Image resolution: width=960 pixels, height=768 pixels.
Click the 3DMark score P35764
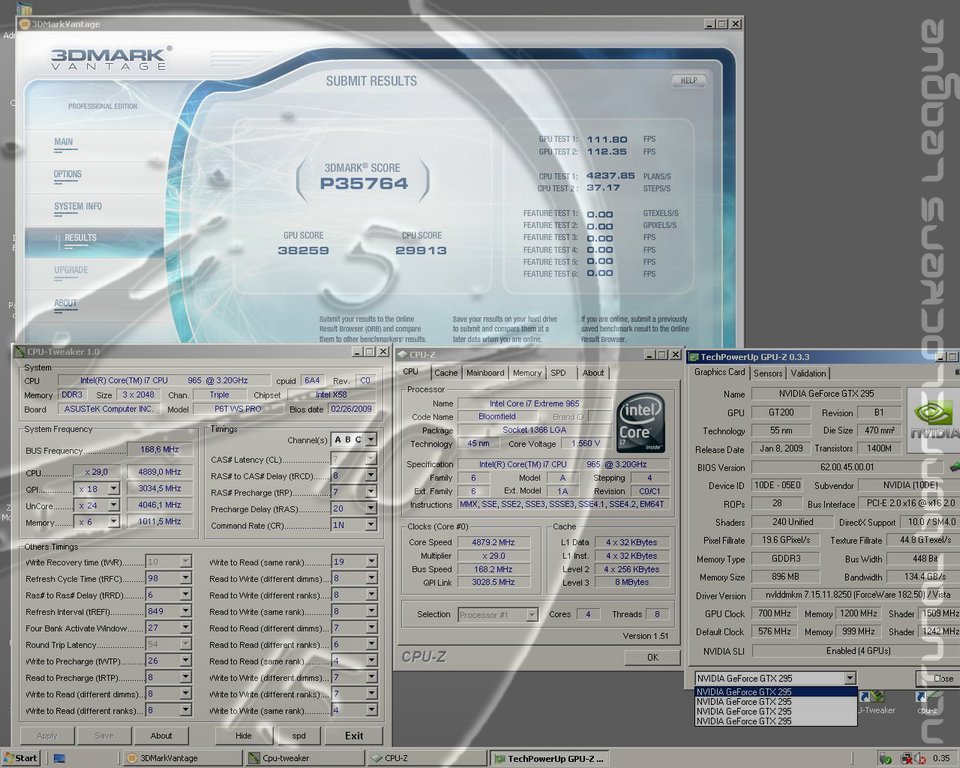[364, 183]
